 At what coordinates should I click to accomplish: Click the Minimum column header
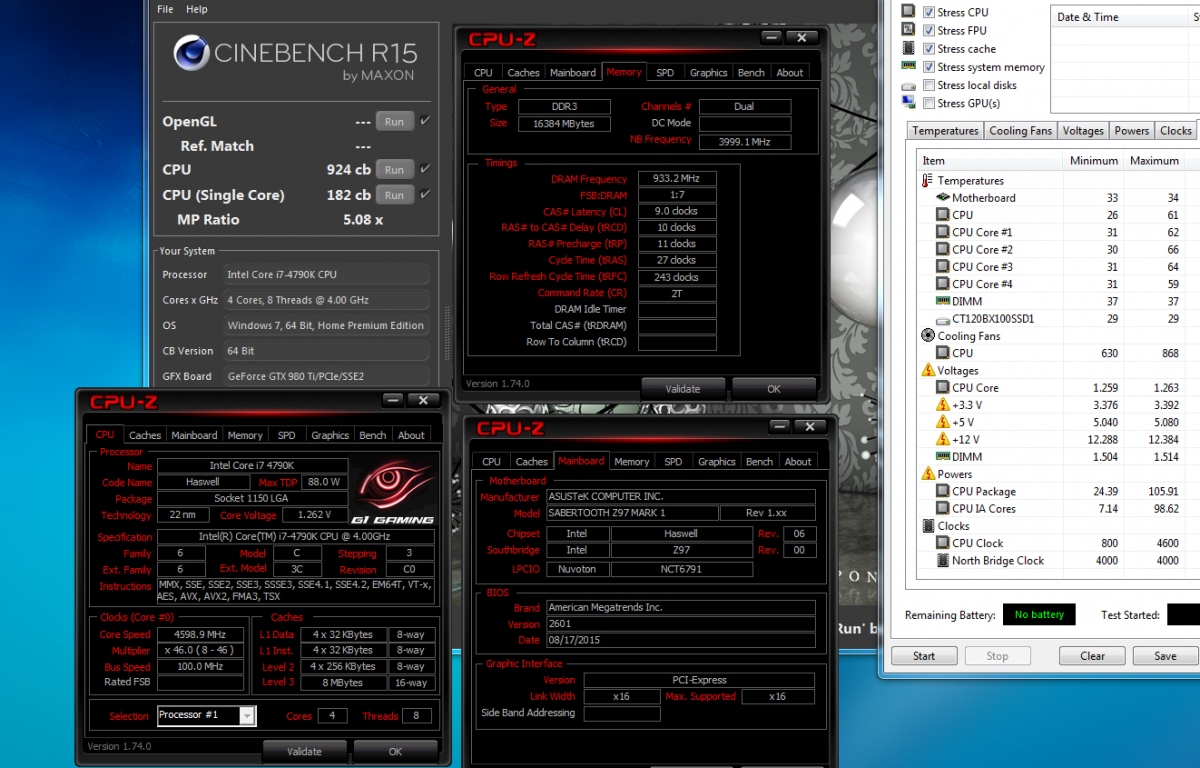coord(1093,161)
